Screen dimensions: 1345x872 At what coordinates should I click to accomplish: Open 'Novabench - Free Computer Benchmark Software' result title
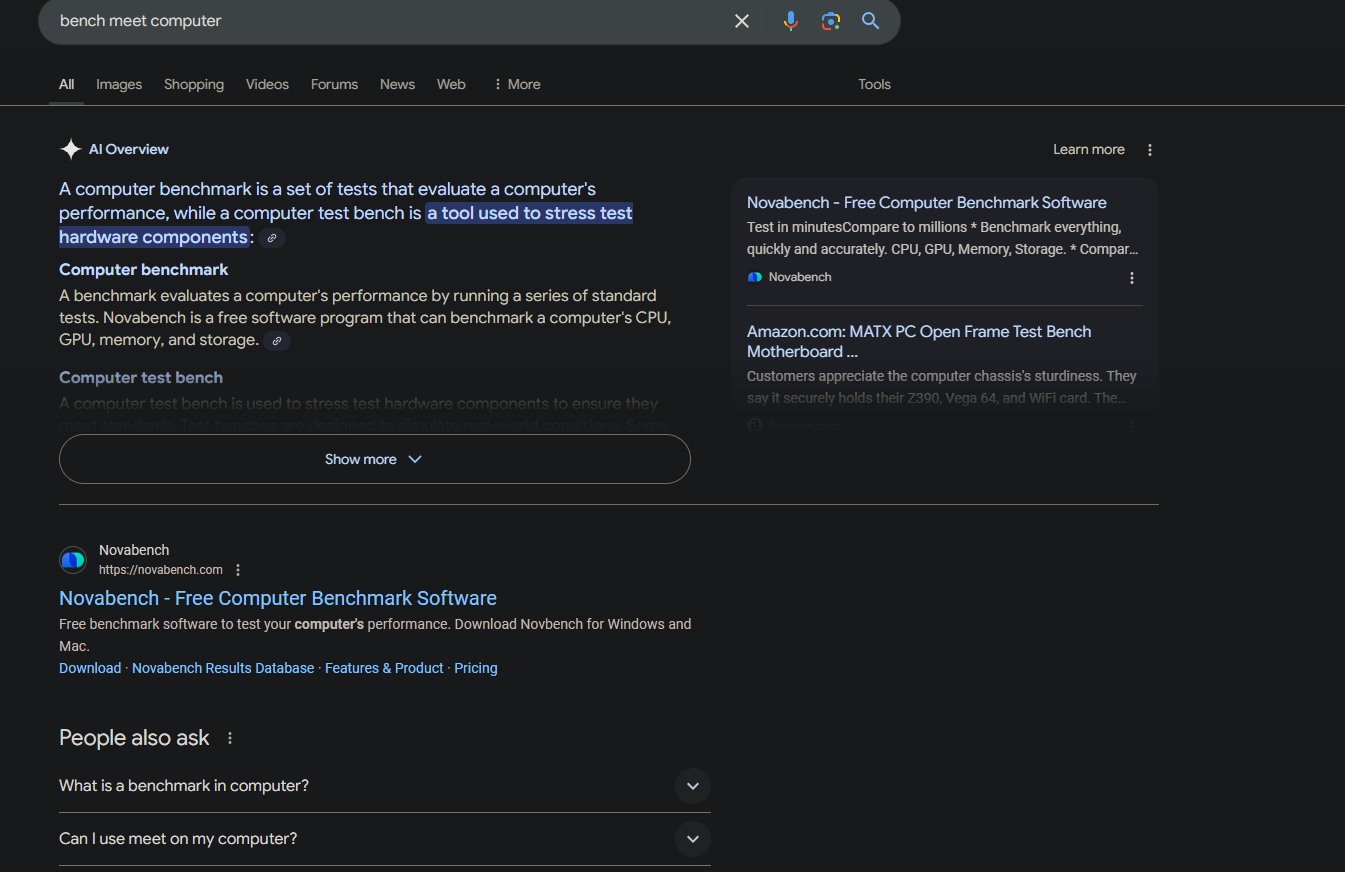[278, 598]
